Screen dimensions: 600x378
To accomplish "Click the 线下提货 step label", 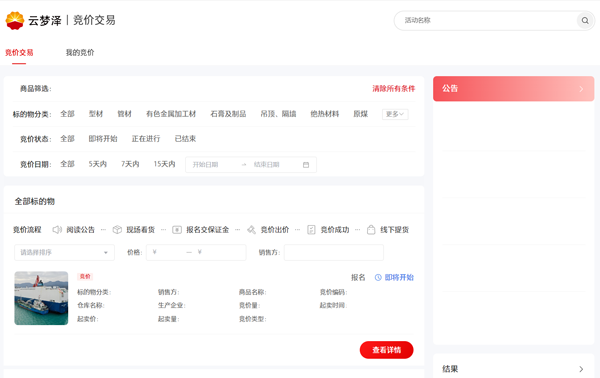I will pyautogui.click(x=395, y=230).
